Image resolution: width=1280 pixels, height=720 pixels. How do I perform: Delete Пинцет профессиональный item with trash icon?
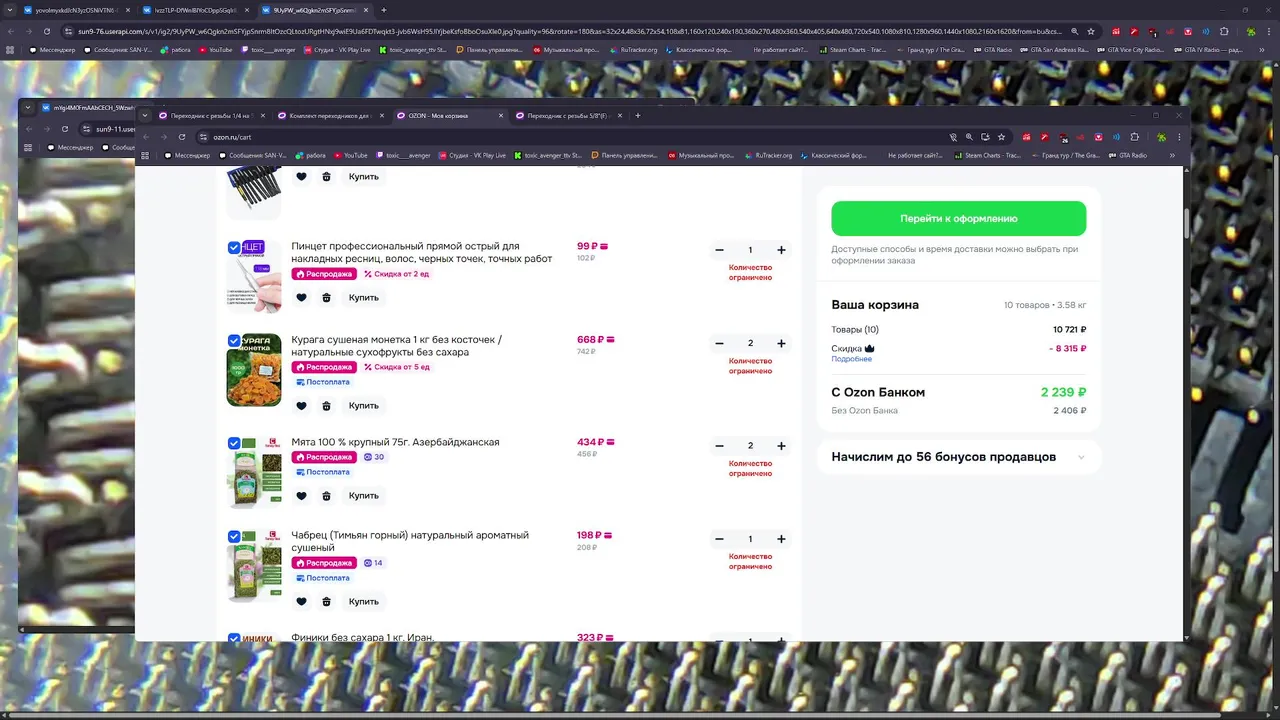[x=326, y=298]
